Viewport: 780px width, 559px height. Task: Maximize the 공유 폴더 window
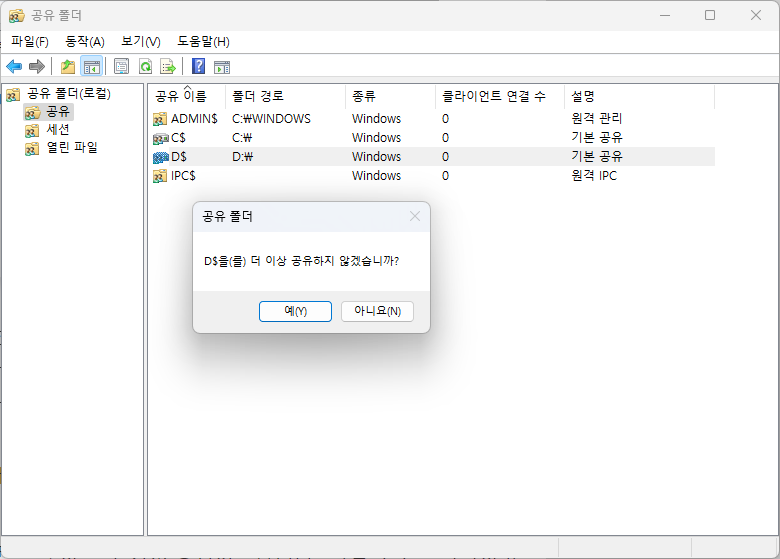pos(710,15)
